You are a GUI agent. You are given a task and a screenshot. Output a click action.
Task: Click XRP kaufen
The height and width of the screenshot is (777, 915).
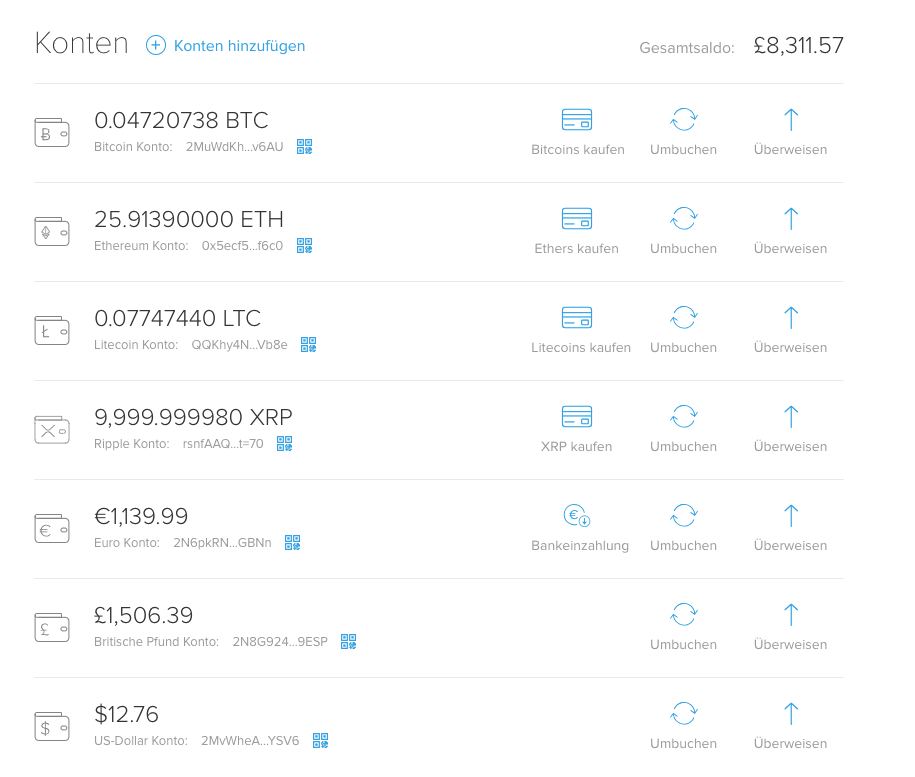click(577, 429)
